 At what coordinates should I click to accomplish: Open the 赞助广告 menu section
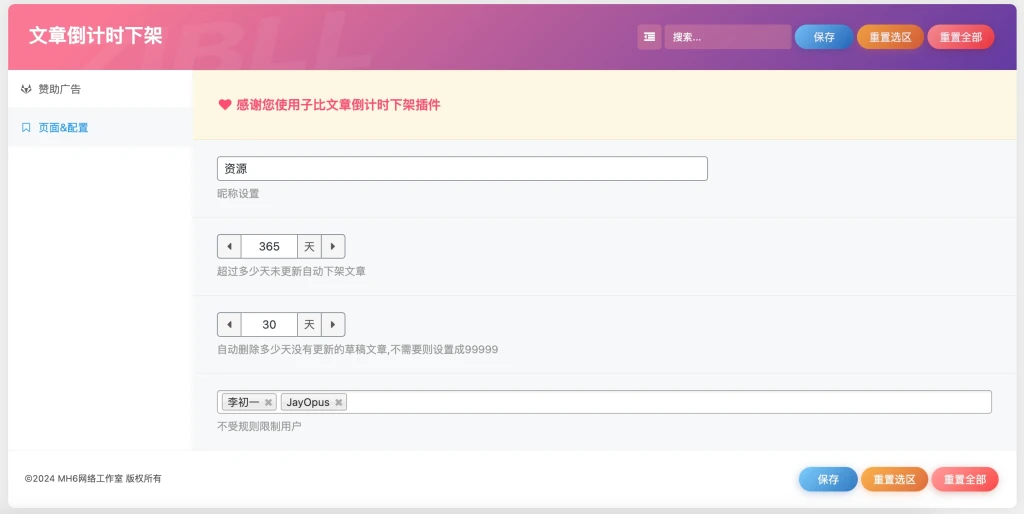(x=60, y=89)
